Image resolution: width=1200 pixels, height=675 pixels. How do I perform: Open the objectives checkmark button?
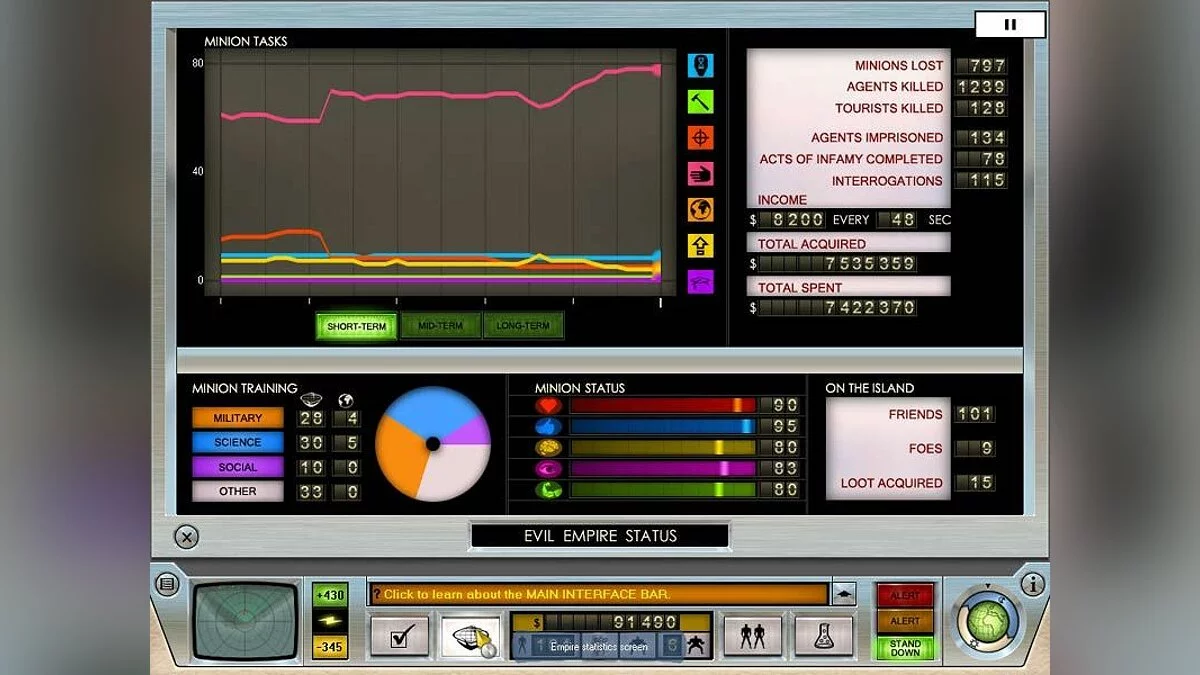point(399,636)
